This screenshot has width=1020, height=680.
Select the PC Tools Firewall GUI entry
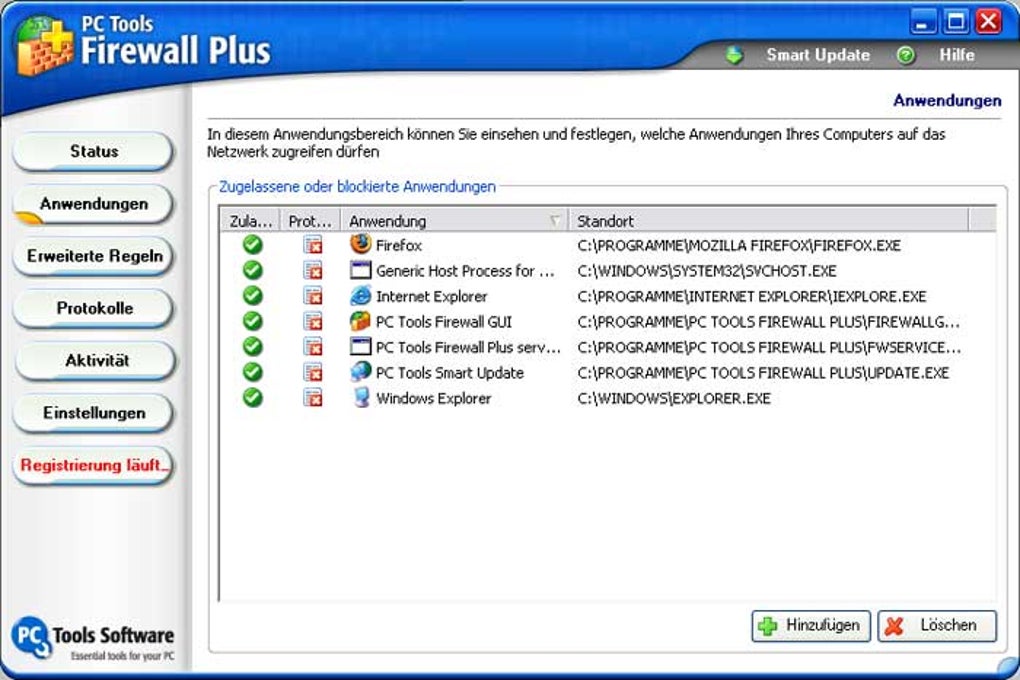coord(444,321)
